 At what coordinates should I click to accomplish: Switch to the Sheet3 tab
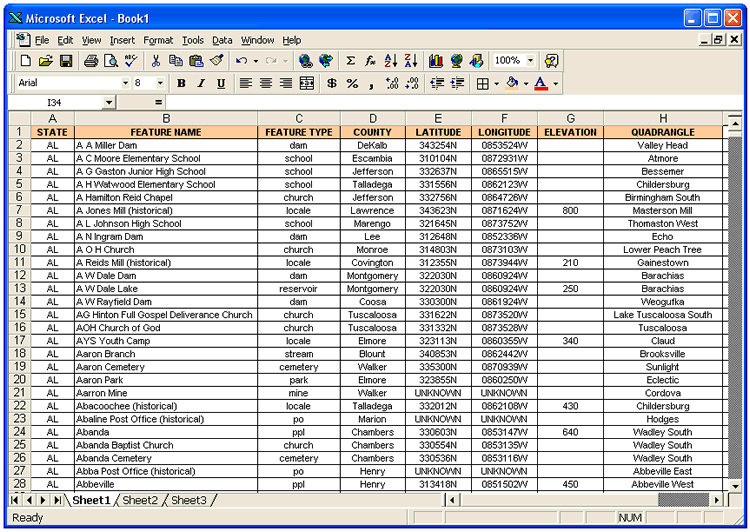189,500
